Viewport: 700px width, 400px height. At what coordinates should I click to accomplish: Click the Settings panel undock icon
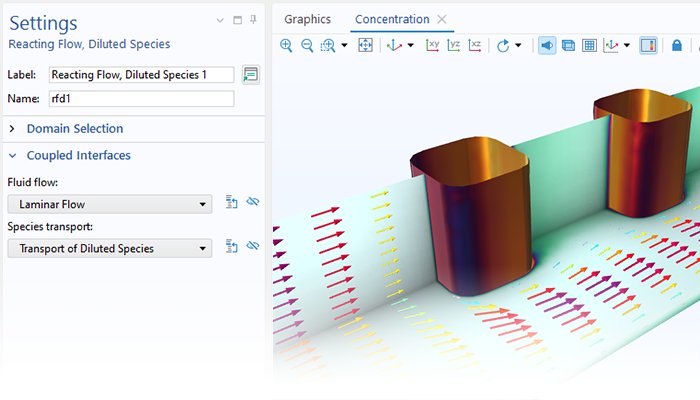[x=238, y=20]
